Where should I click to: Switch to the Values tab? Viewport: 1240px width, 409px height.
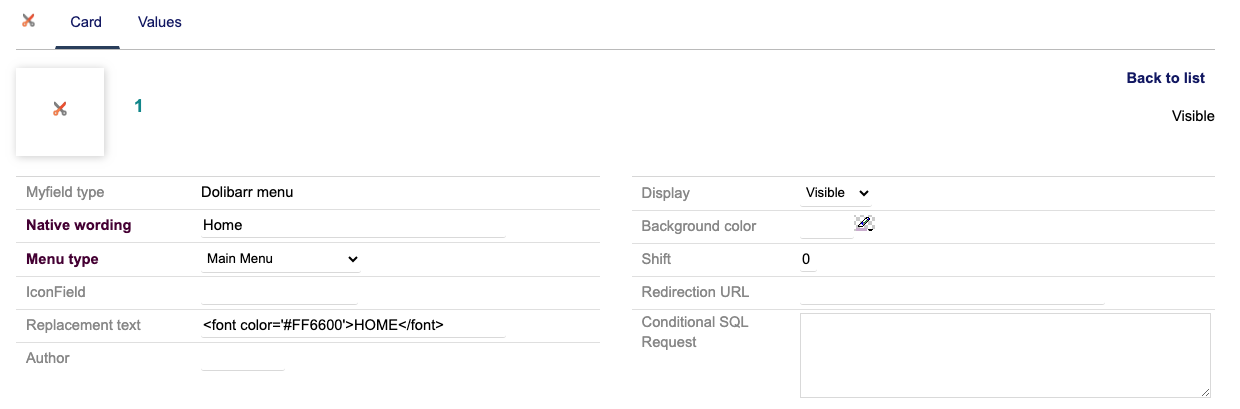pos(159,22)
